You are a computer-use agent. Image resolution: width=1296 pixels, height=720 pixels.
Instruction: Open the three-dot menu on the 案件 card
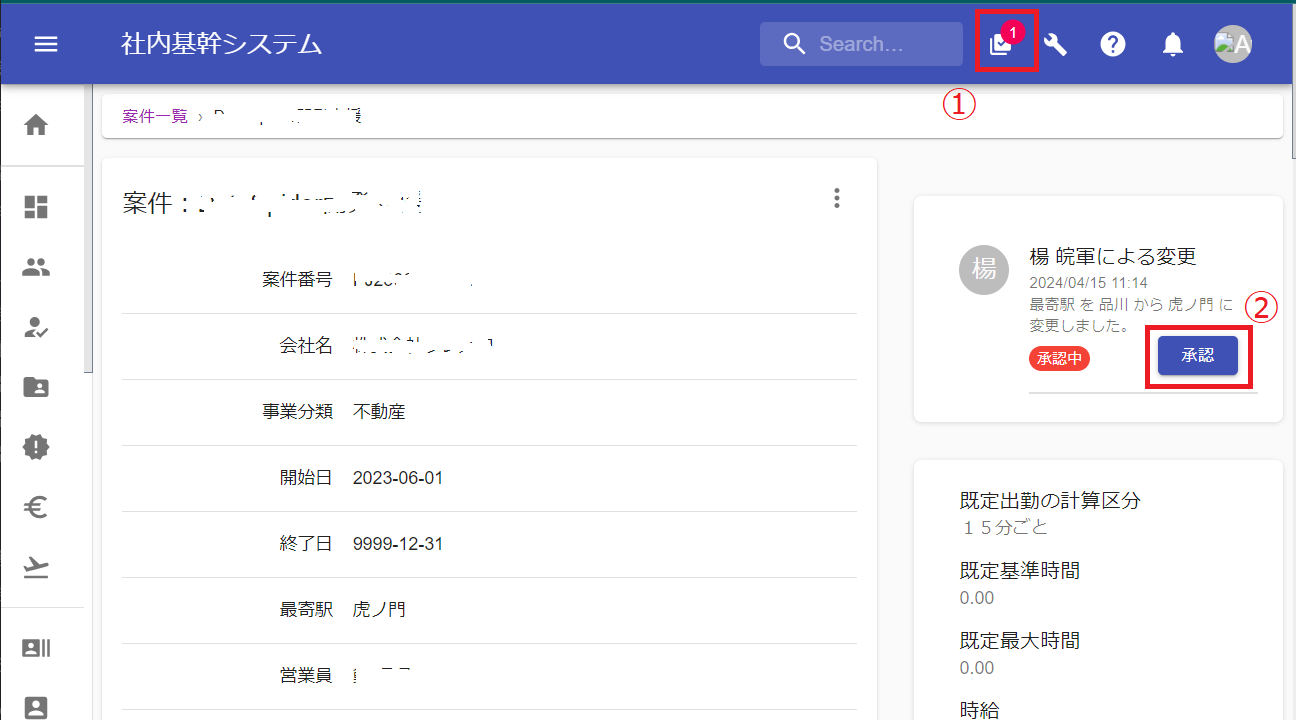pos(837,198)
